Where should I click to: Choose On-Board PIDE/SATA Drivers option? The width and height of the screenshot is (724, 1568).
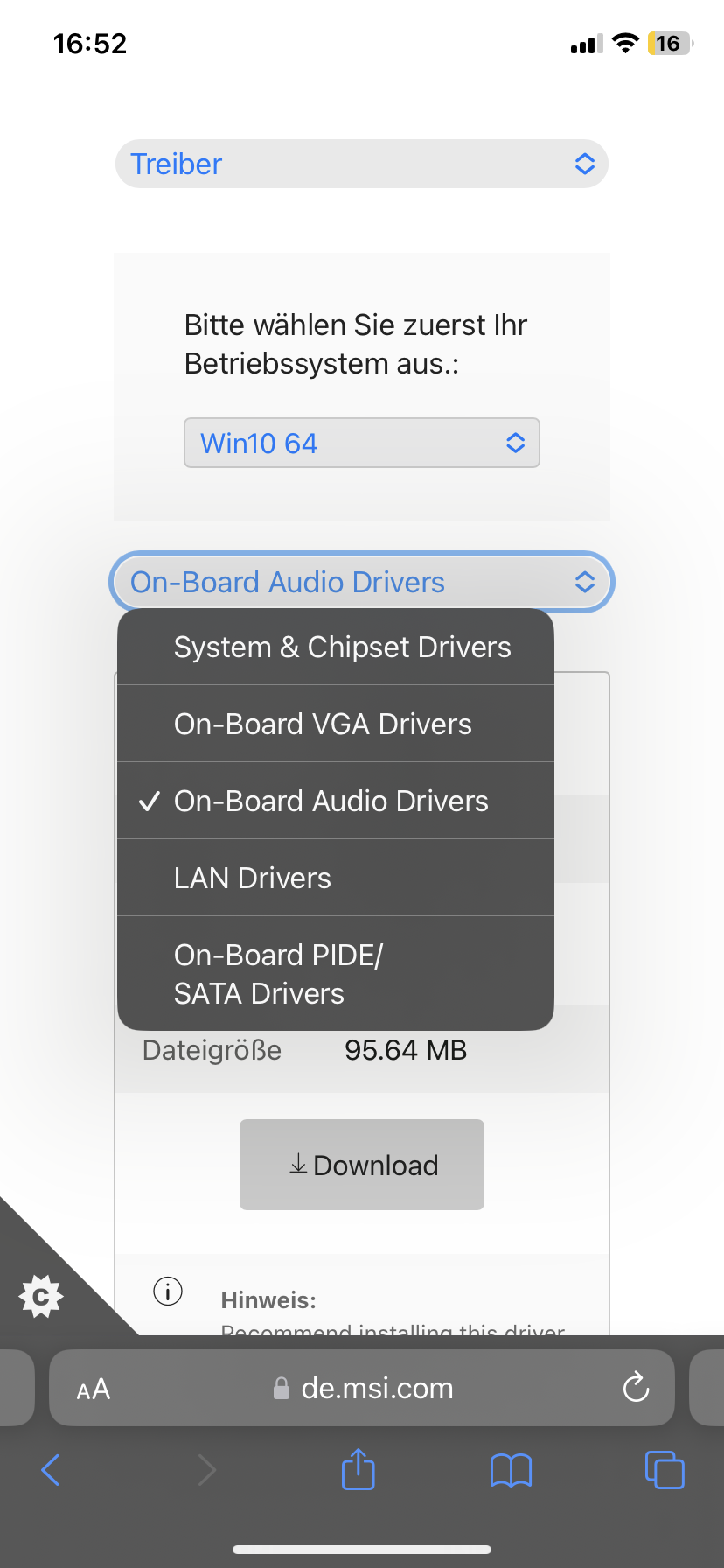pos(336,973)
